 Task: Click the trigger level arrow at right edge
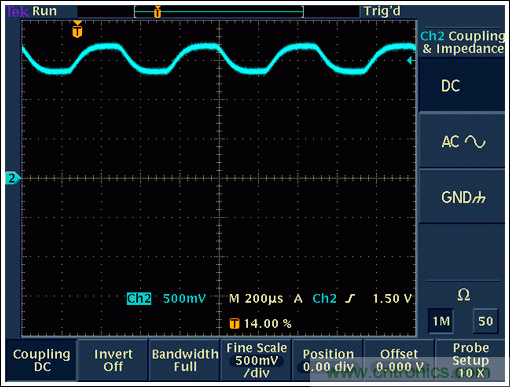coord(411,61)
